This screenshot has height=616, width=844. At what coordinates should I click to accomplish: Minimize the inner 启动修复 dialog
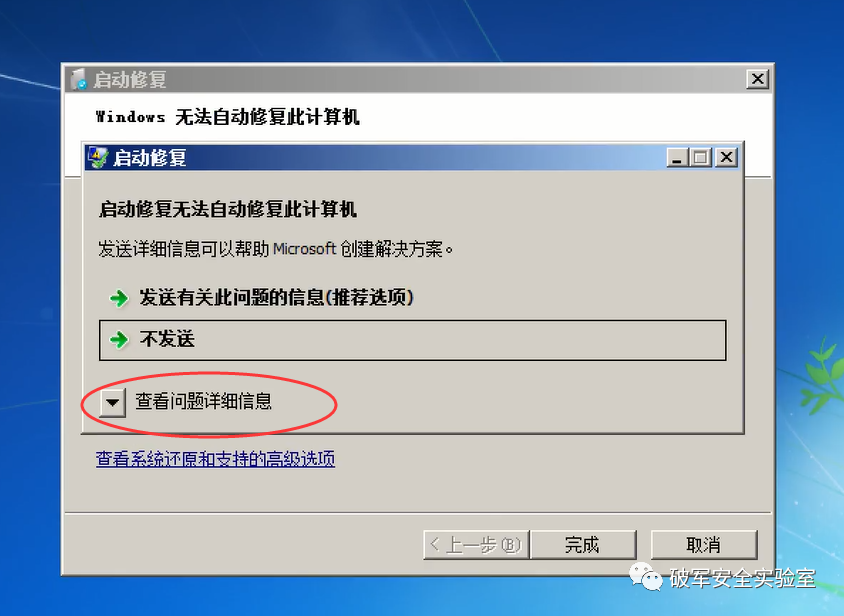[677, 158]
